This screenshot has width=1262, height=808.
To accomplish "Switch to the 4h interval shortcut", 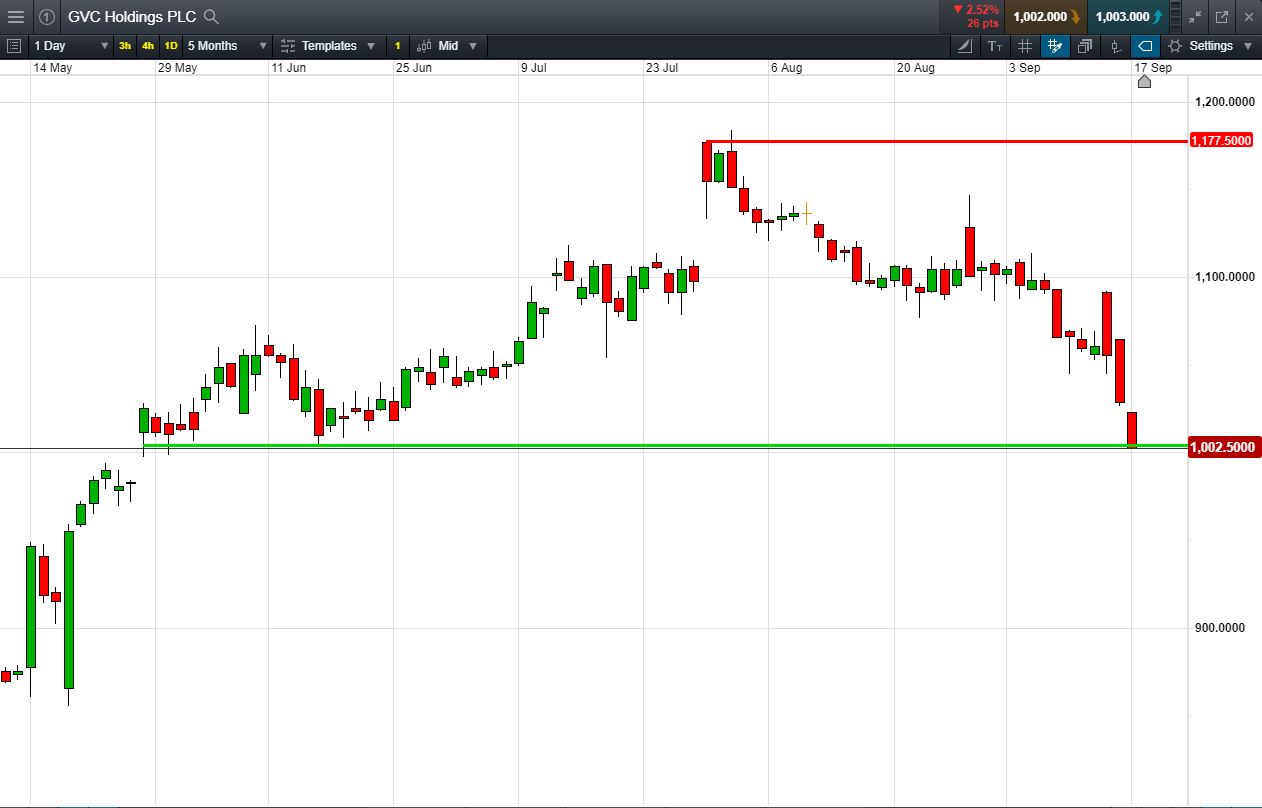I will [x=148, y=46].
